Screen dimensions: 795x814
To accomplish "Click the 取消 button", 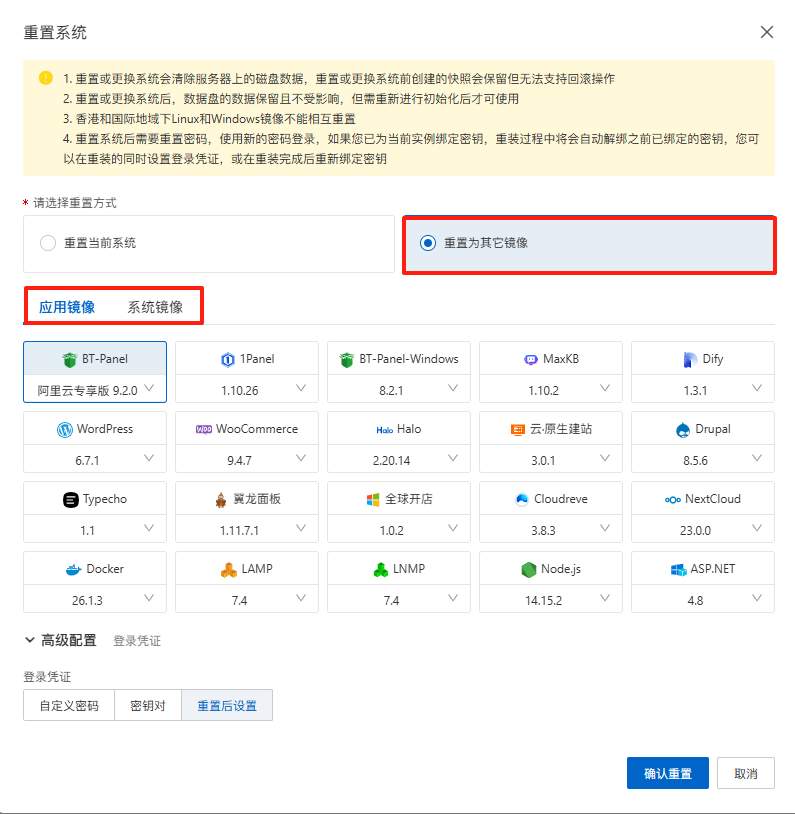I will pos(746,773).
